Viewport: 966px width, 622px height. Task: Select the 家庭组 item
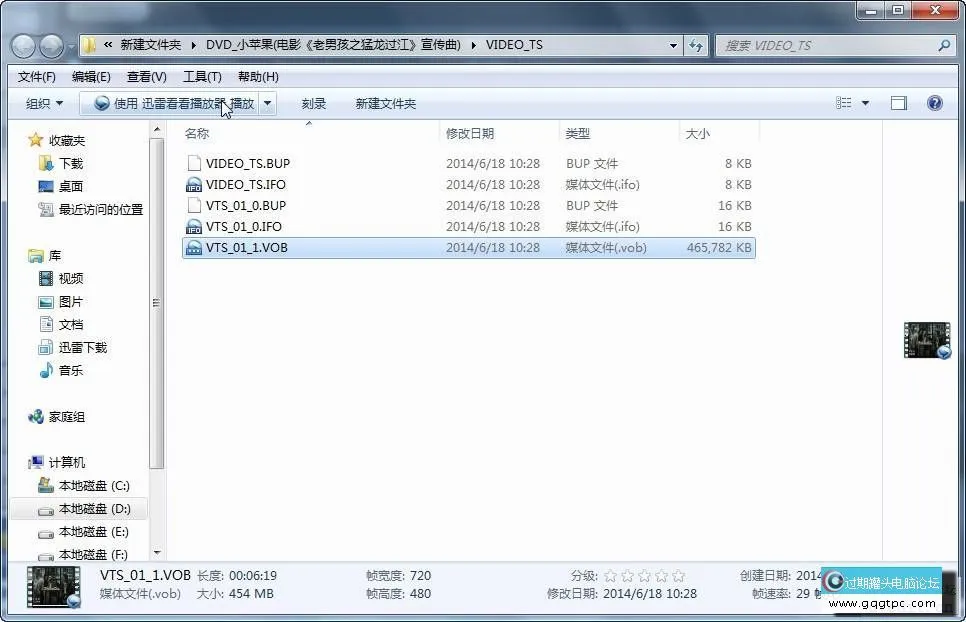click(x=68, y=417)
